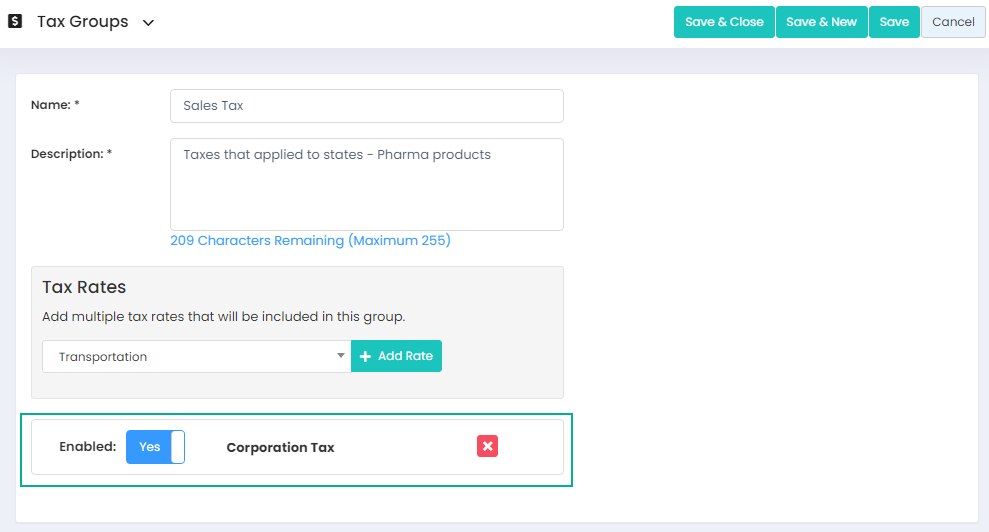The height and width of the screenshot is (532, 989).
Task: Focus the Name field containing Sales Tax
Action: click(366, 106)
